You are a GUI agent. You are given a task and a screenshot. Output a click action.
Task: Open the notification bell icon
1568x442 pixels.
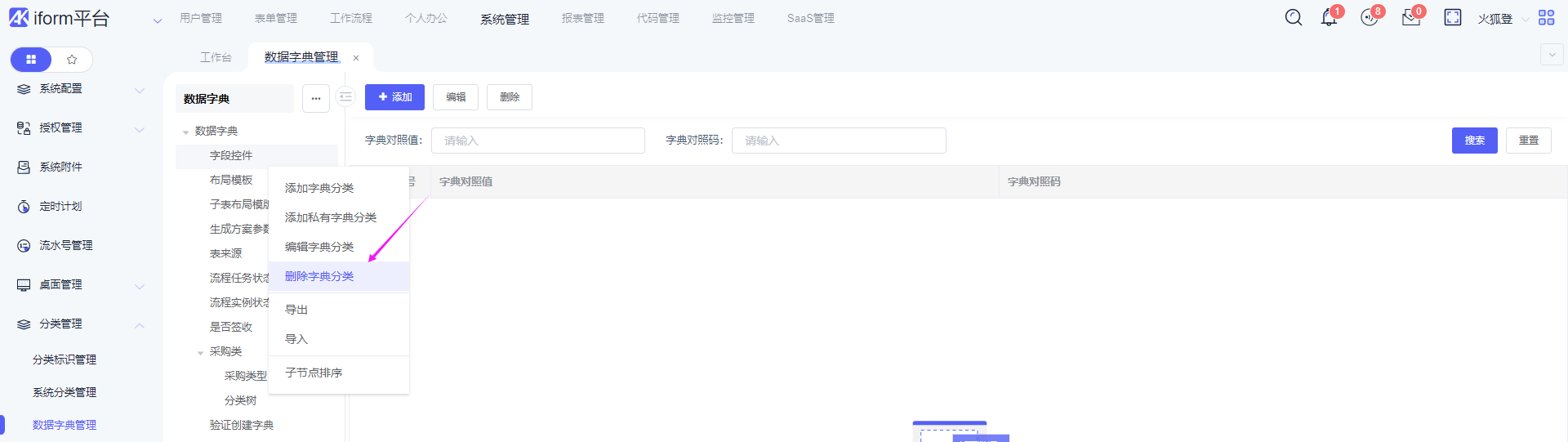point(1329,18)
